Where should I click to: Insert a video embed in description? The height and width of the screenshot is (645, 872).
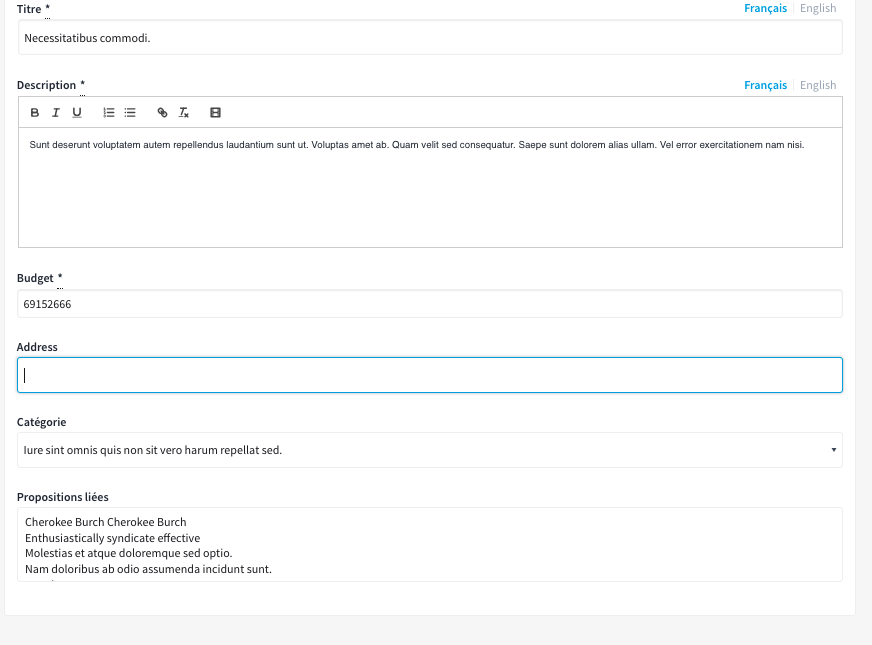(215, 112)
